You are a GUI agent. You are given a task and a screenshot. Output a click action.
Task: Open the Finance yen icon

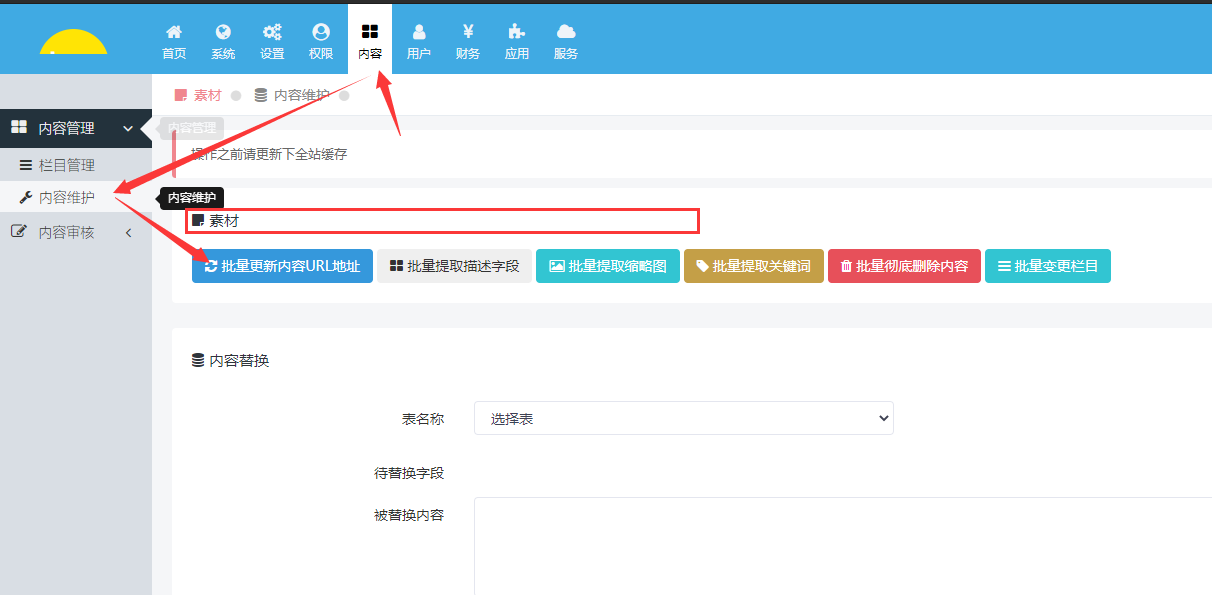coord(468,33)
